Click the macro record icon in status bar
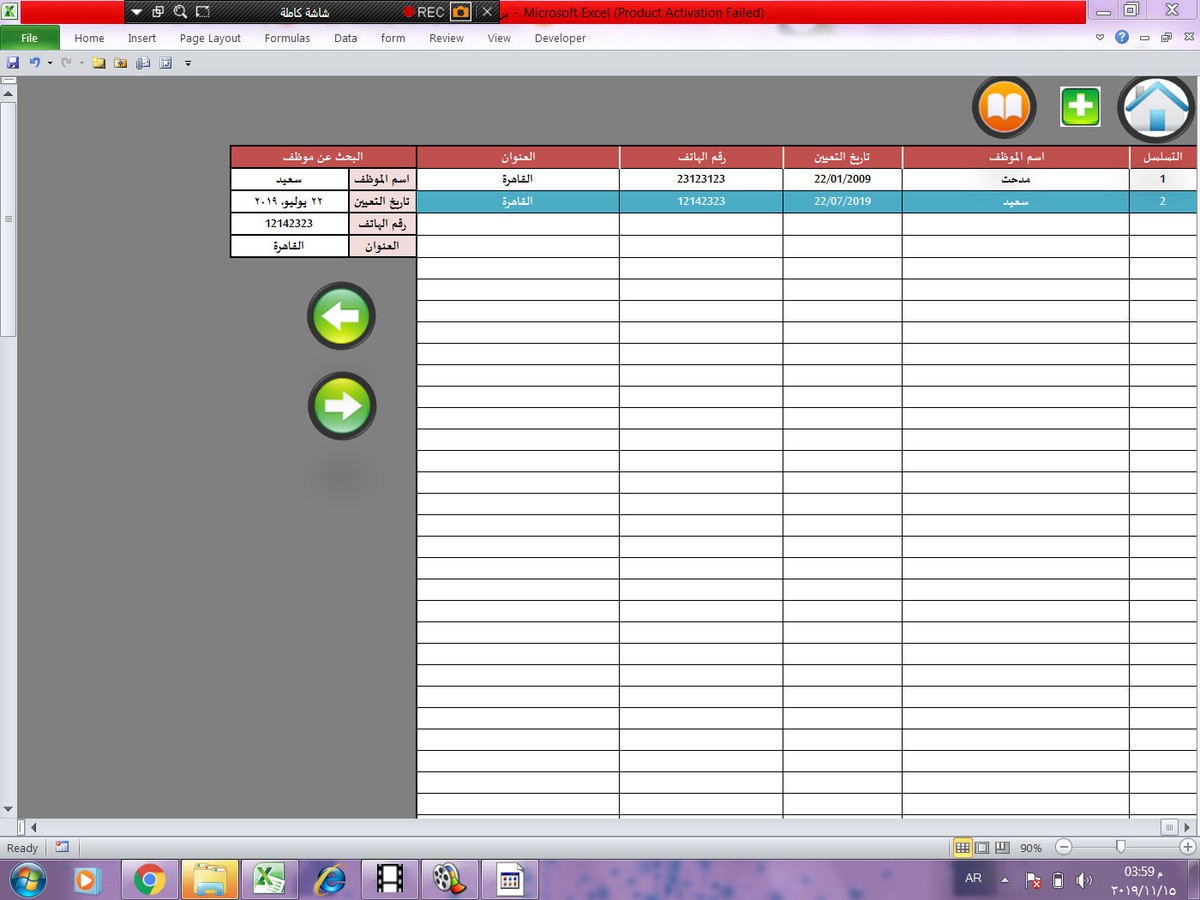 pos(62,847)
